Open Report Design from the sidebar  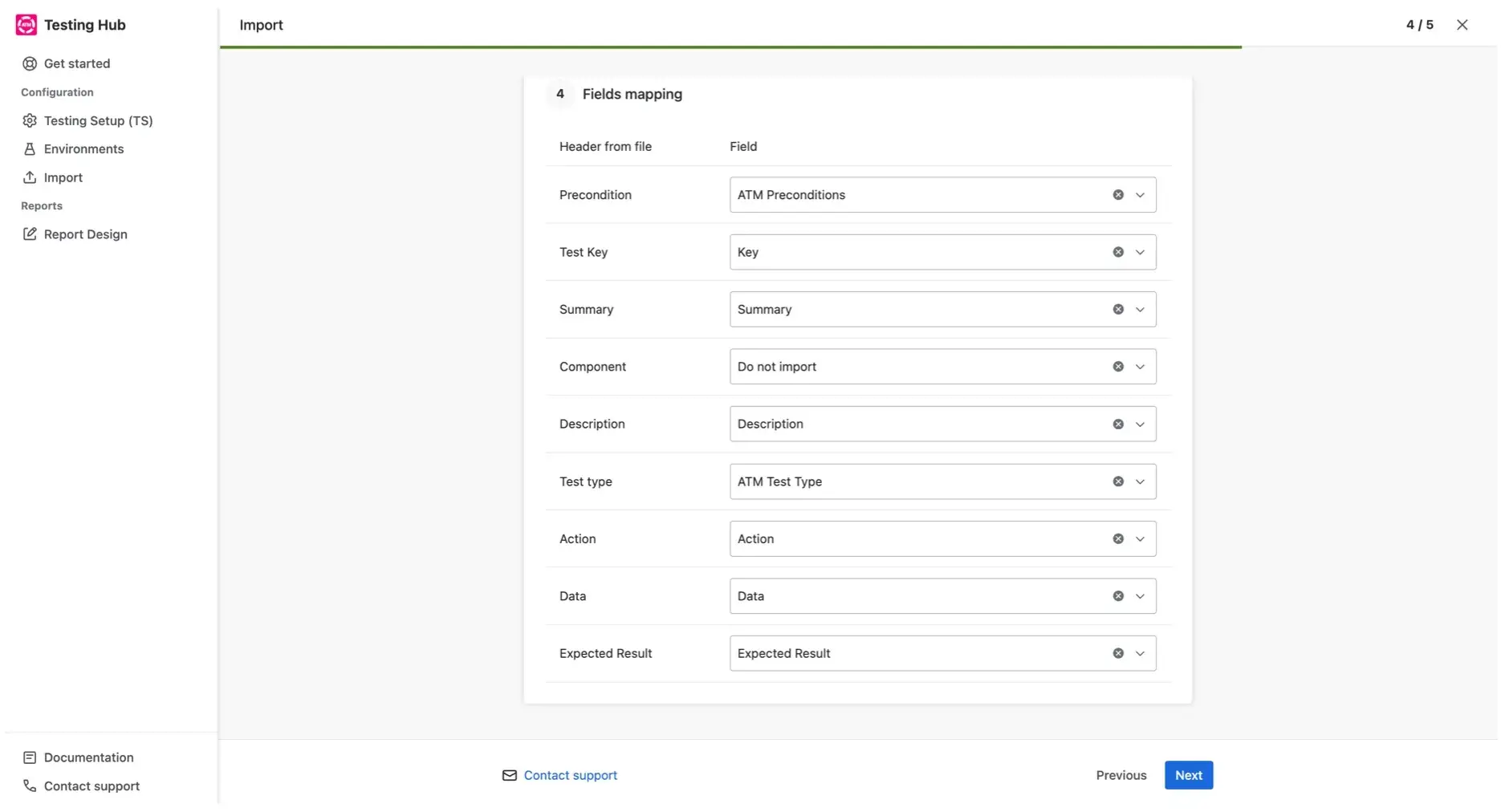click(x=85, y=233)
